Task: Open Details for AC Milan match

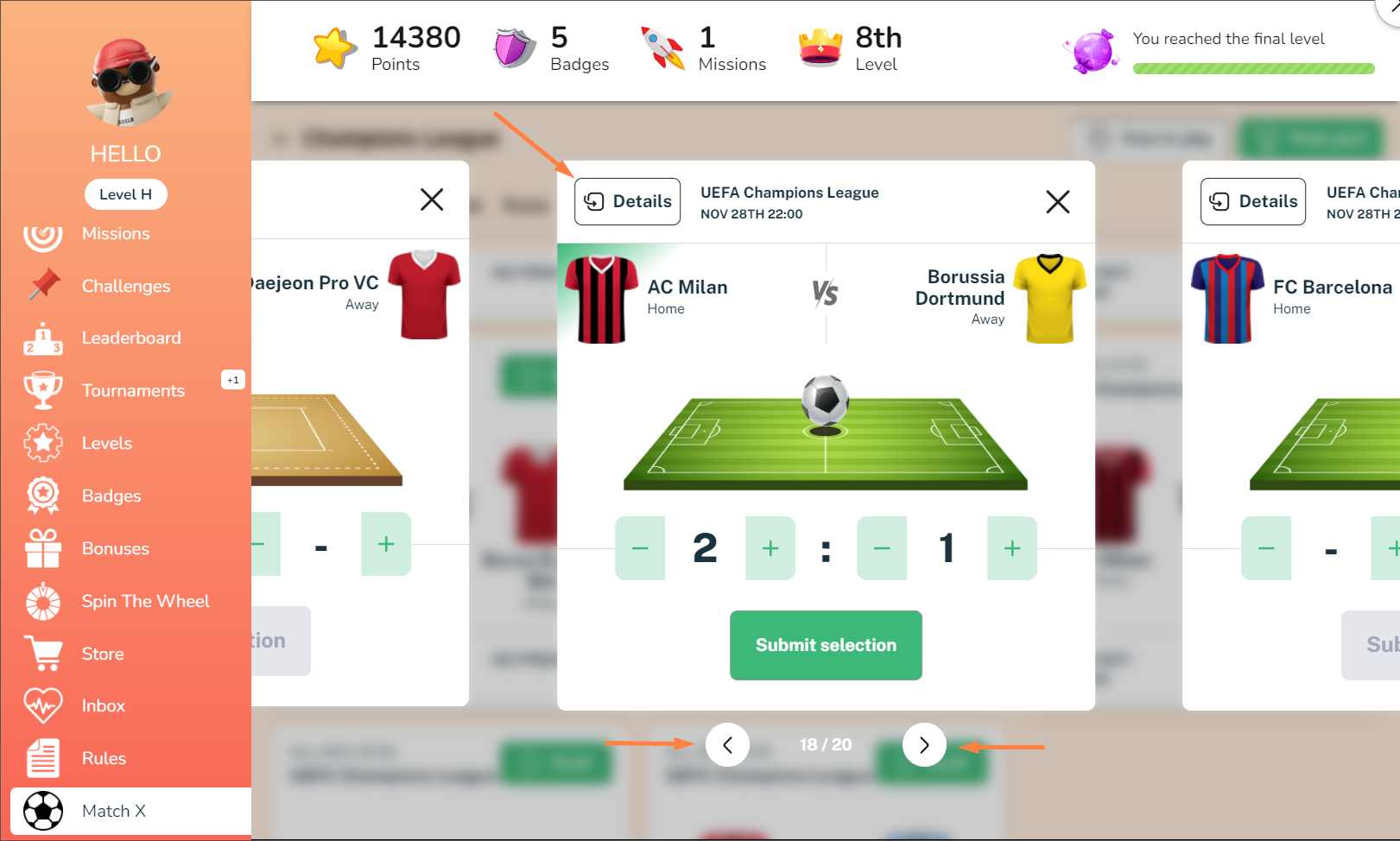Action: [628, 201]
